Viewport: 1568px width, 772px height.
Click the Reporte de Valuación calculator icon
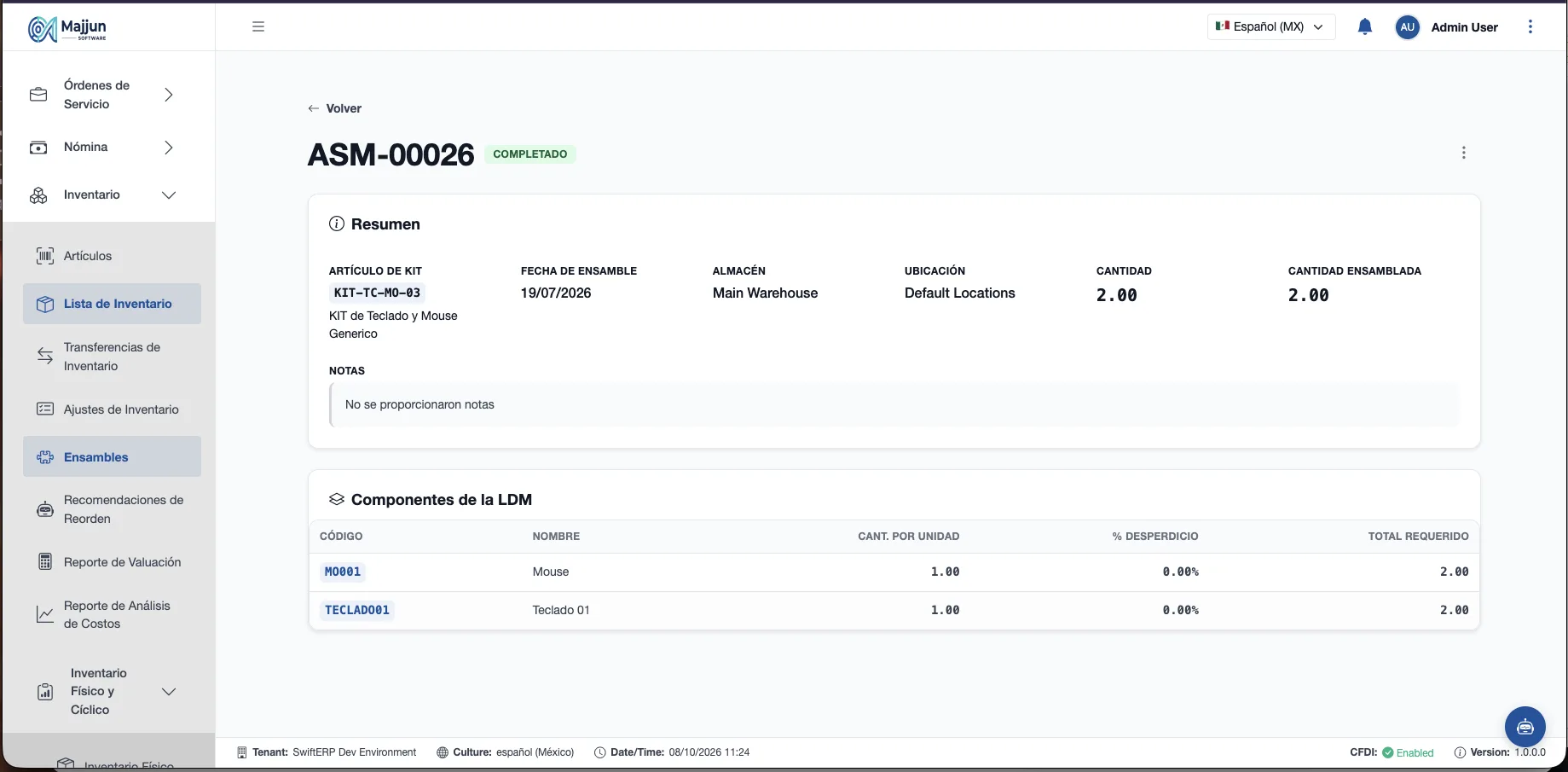(45, 562)
